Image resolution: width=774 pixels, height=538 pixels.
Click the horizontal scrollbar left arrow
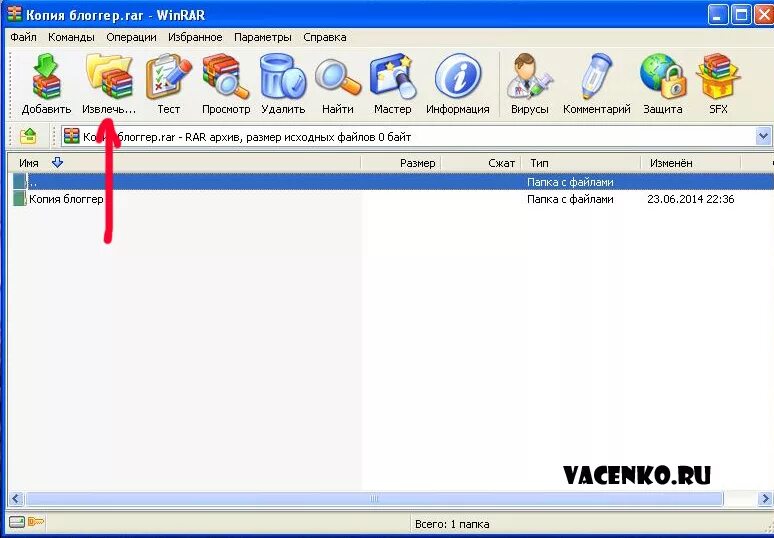click(x=16, y=499)
